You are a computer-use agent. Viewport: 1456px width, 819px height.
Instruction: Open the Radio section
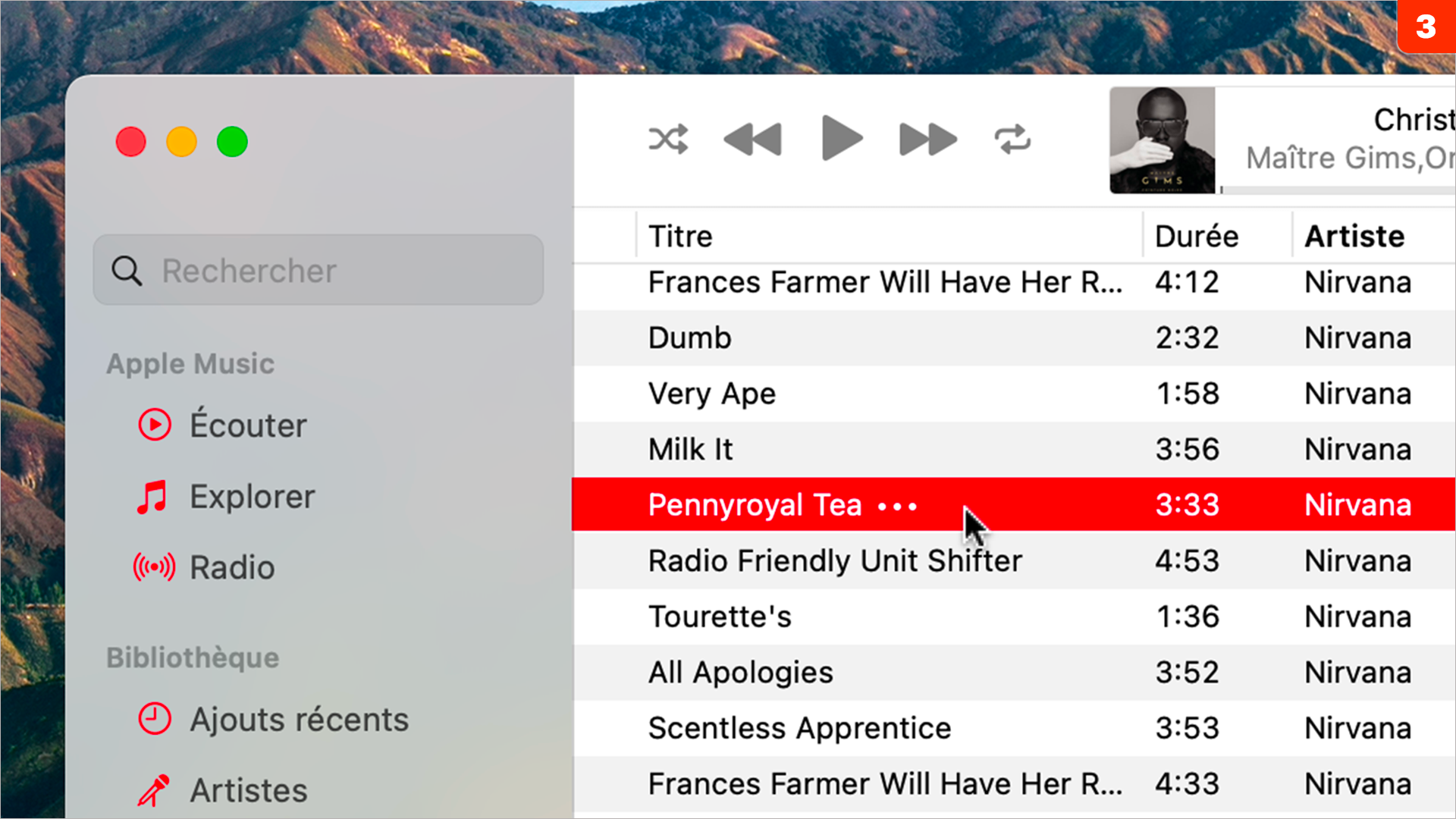(x=231, y=567)
